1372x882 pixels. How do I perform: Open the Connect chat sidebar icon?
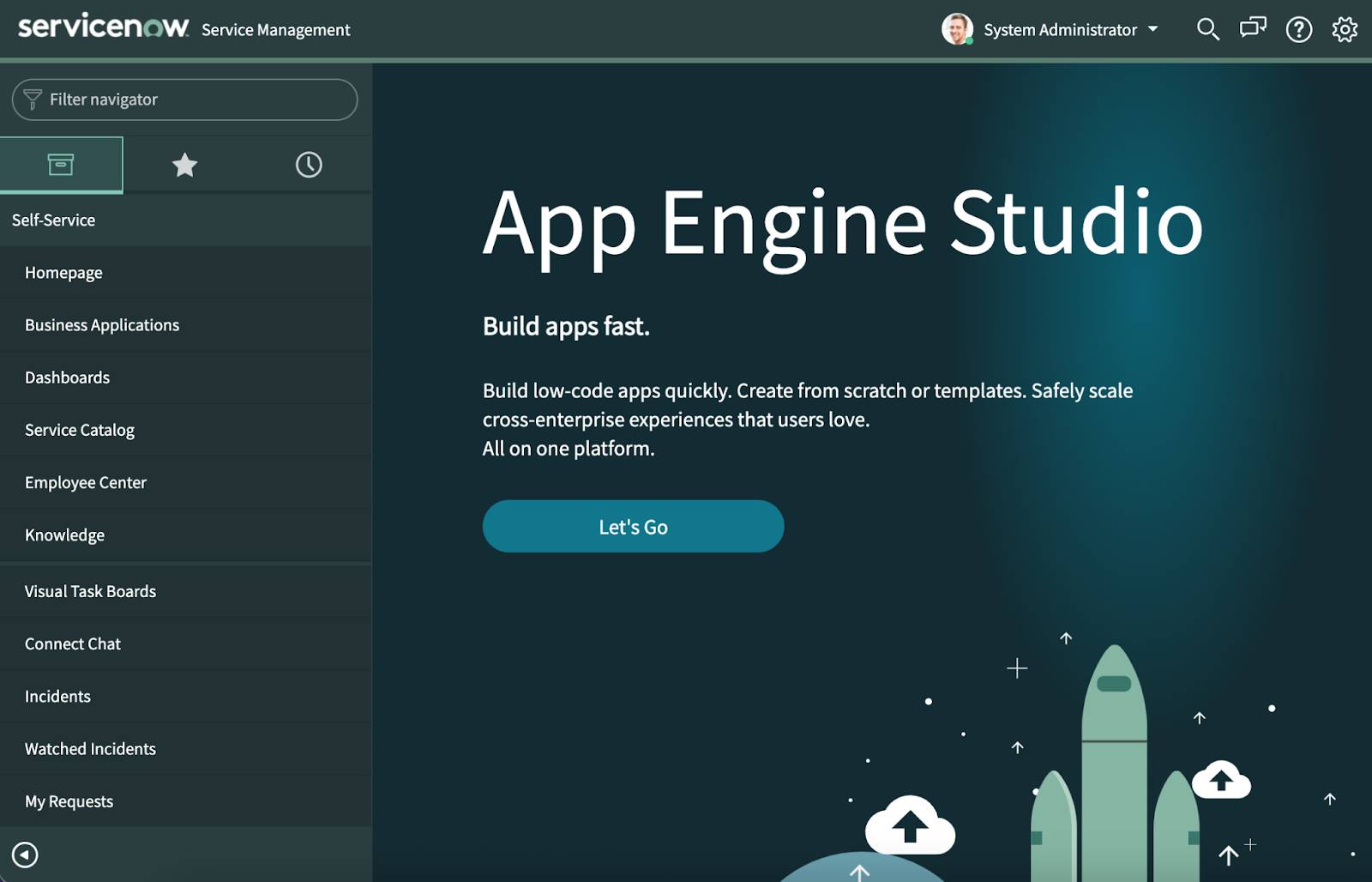[1253, 29]
